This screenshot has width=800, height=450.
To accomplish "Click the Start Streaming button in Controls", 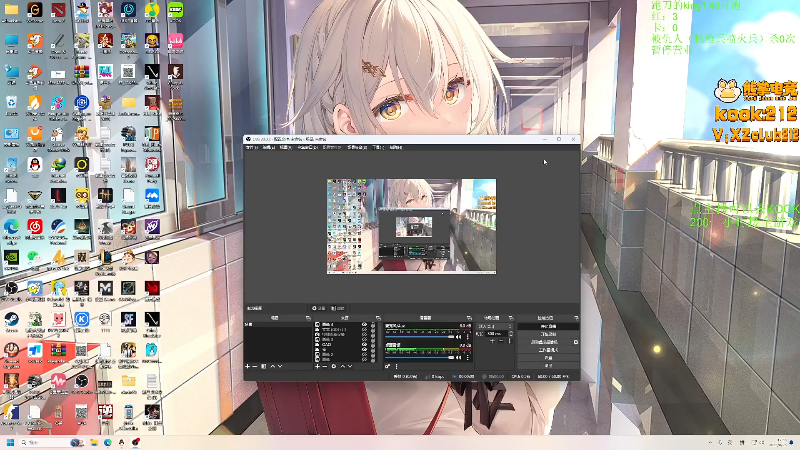I will (549, 326).
